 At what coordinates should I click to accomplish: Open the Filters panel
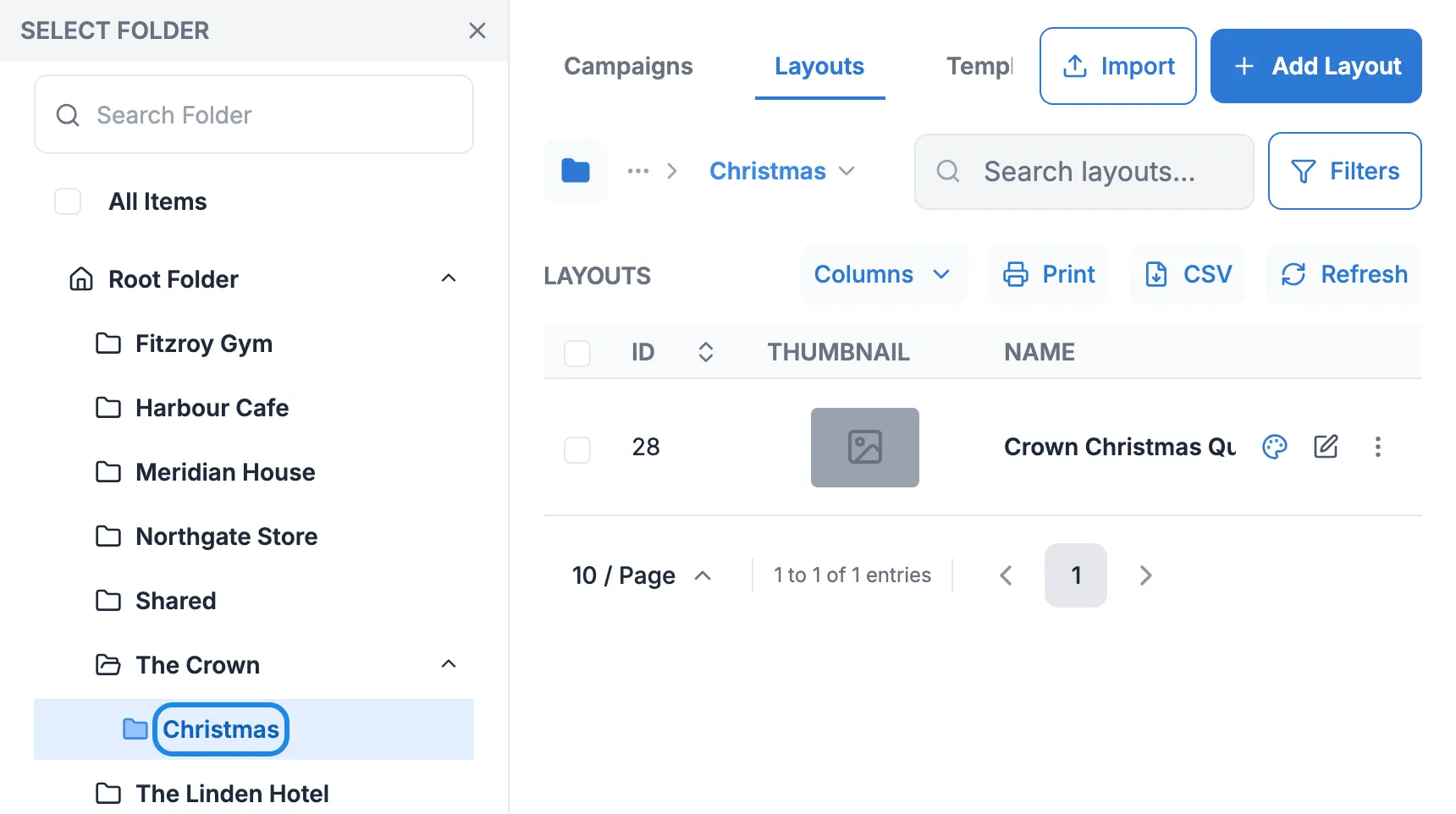(x=1345, y=171)
